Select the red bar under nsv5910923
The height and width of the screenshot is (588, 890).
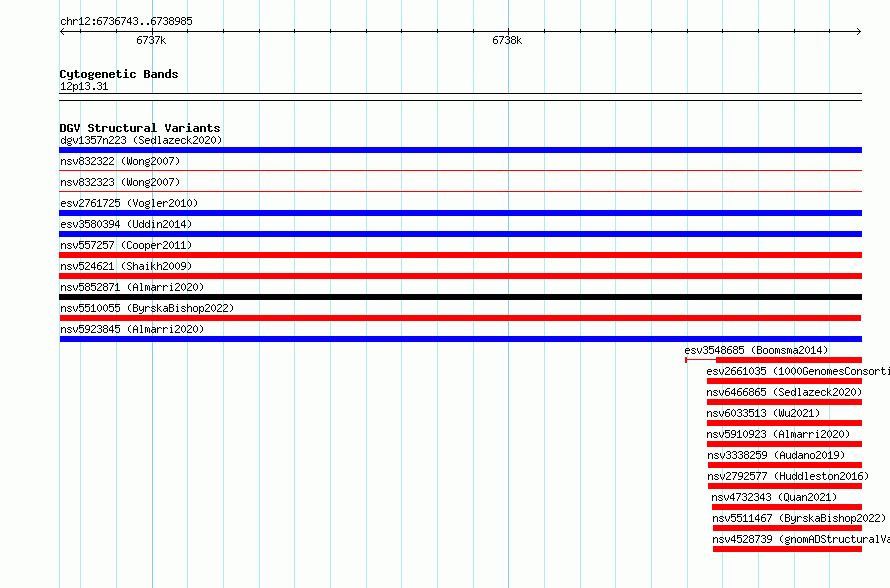784,444
